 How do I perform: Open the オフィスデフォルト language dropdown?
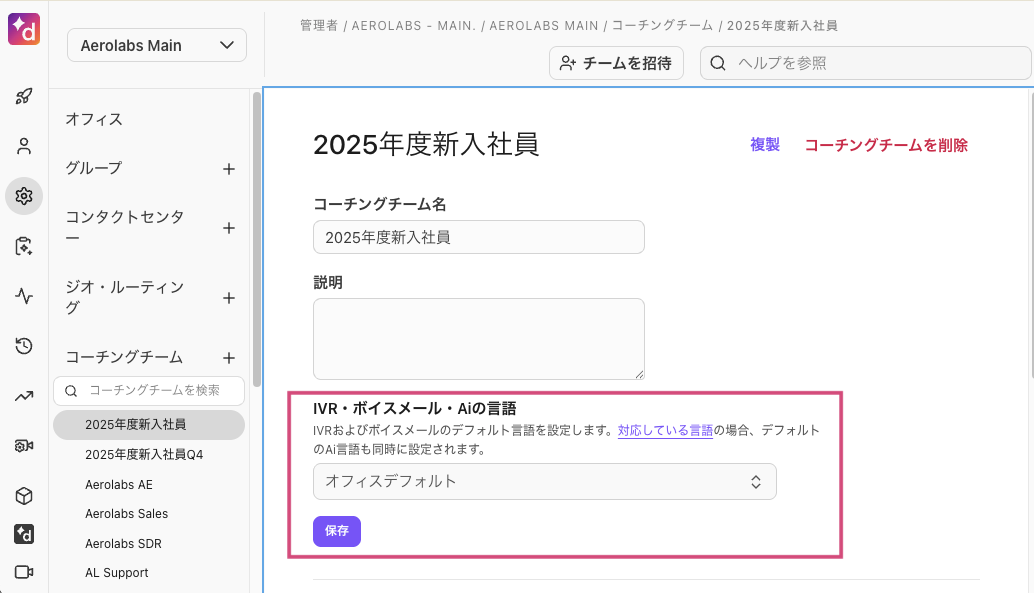point(544,481)
